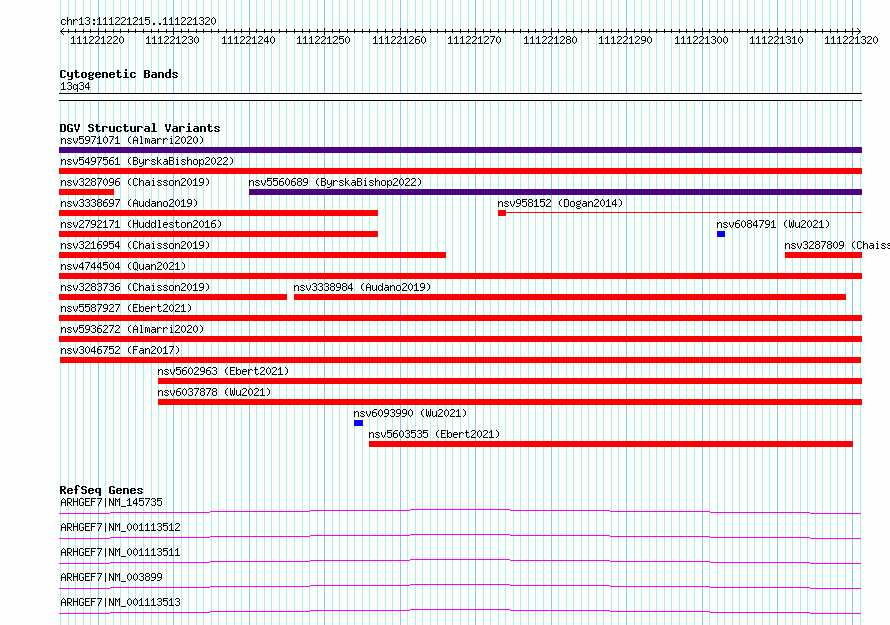The height and width of the screenshot is (625, 890).
Task: Click ruler position 111221300
Action: [x=701, y=40]
